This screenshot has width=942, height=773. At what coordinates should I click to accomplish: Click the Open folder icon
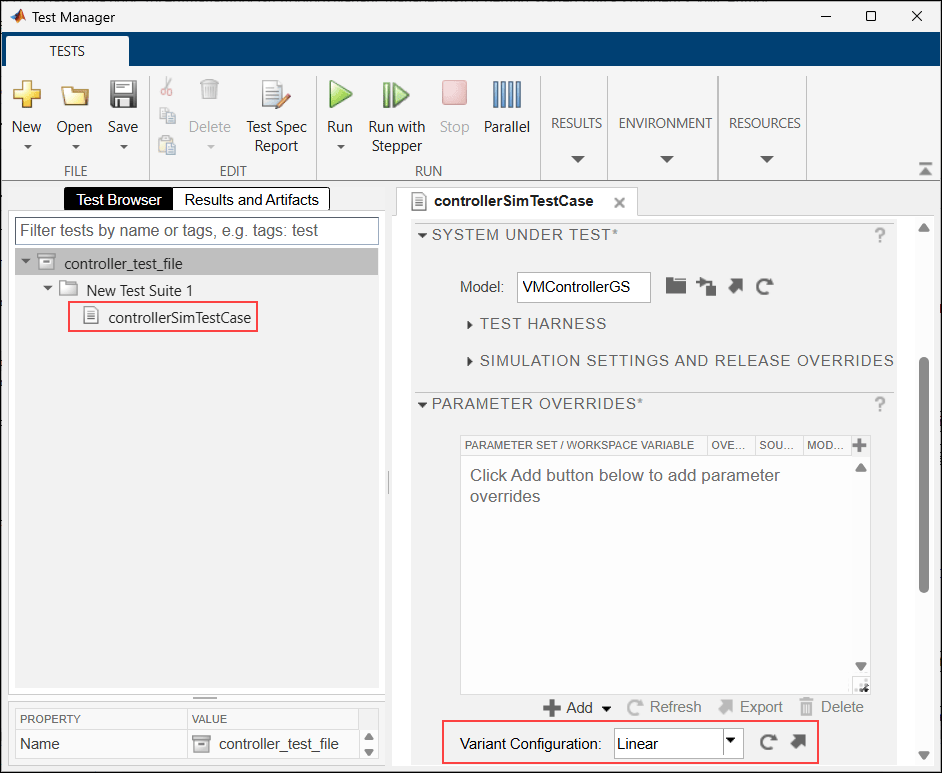[74, 95]
